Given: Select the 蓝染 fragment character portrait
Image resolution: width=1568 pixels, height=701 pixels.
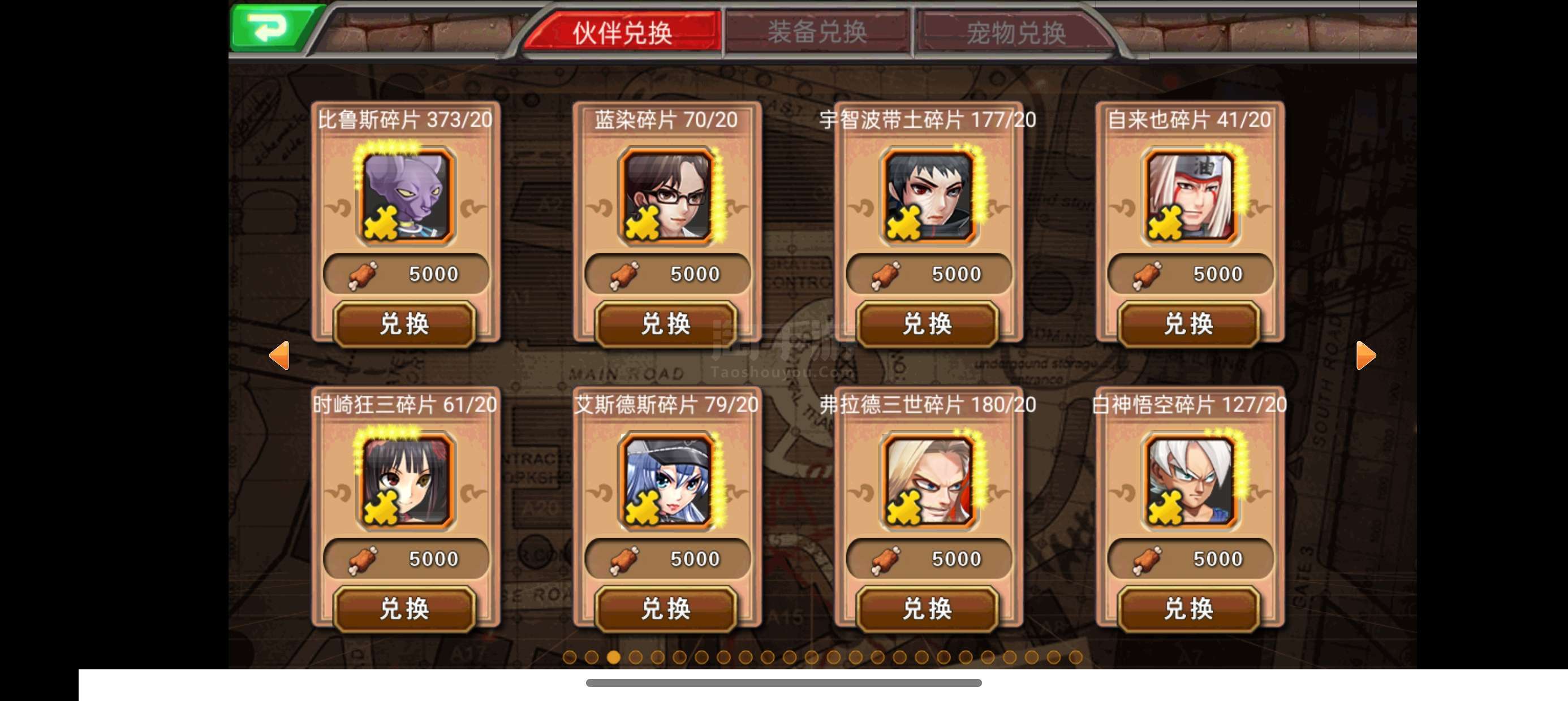Looking at the screenshot, I should 667,196.
